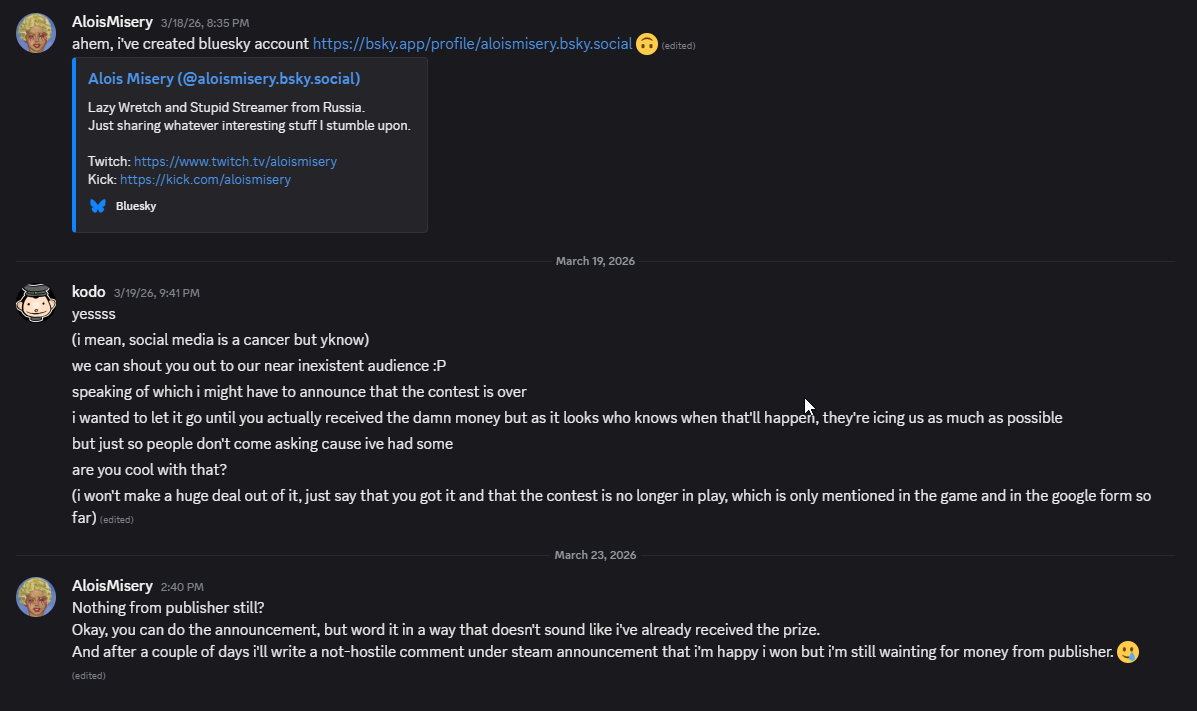Click the Bluesky butterfly icon in the embed
The height and width of the screenshot is (711, 1197).
98,206
